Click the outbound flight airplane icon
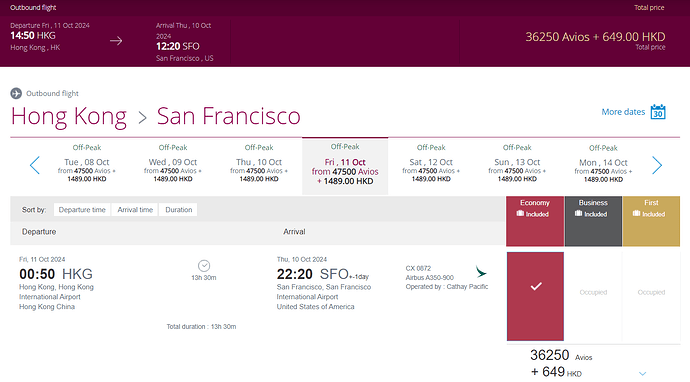This screenshot has height=382, width=690. (16, 93)
